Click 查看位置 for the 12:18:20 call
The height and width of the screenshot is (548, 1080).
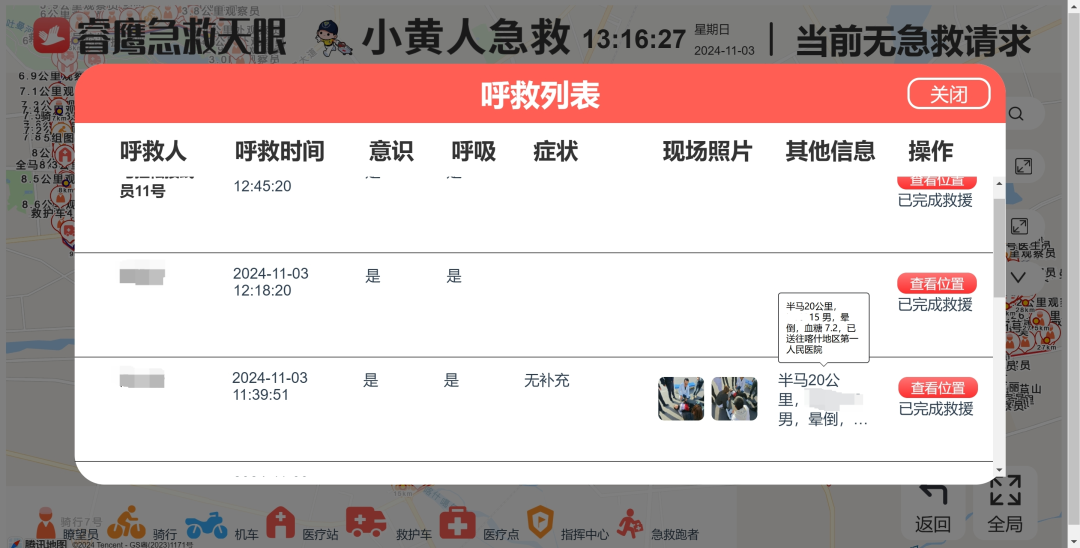click(x=937, y=283)
